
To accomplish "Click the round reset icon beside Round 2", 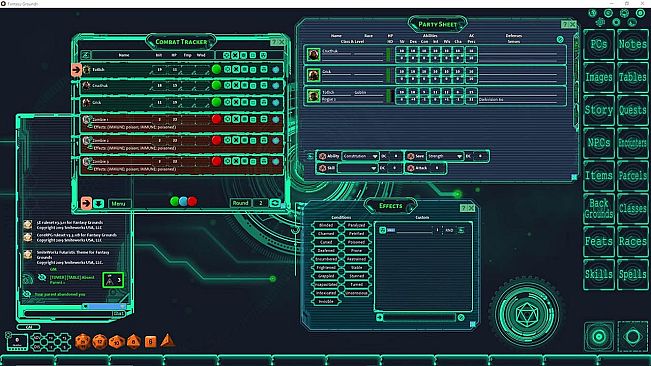I will [x=275, y=203].
